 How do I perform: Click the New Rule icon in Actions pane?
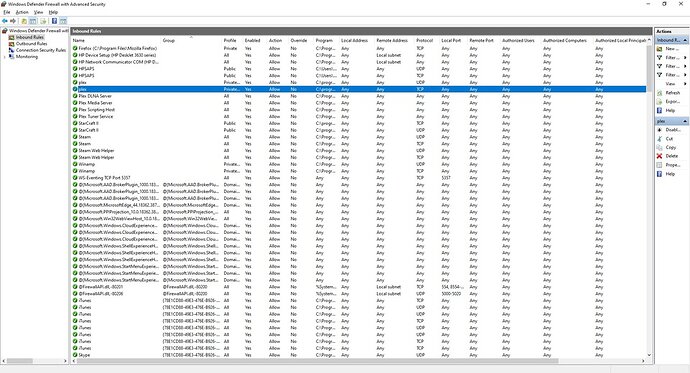[659, 49]
